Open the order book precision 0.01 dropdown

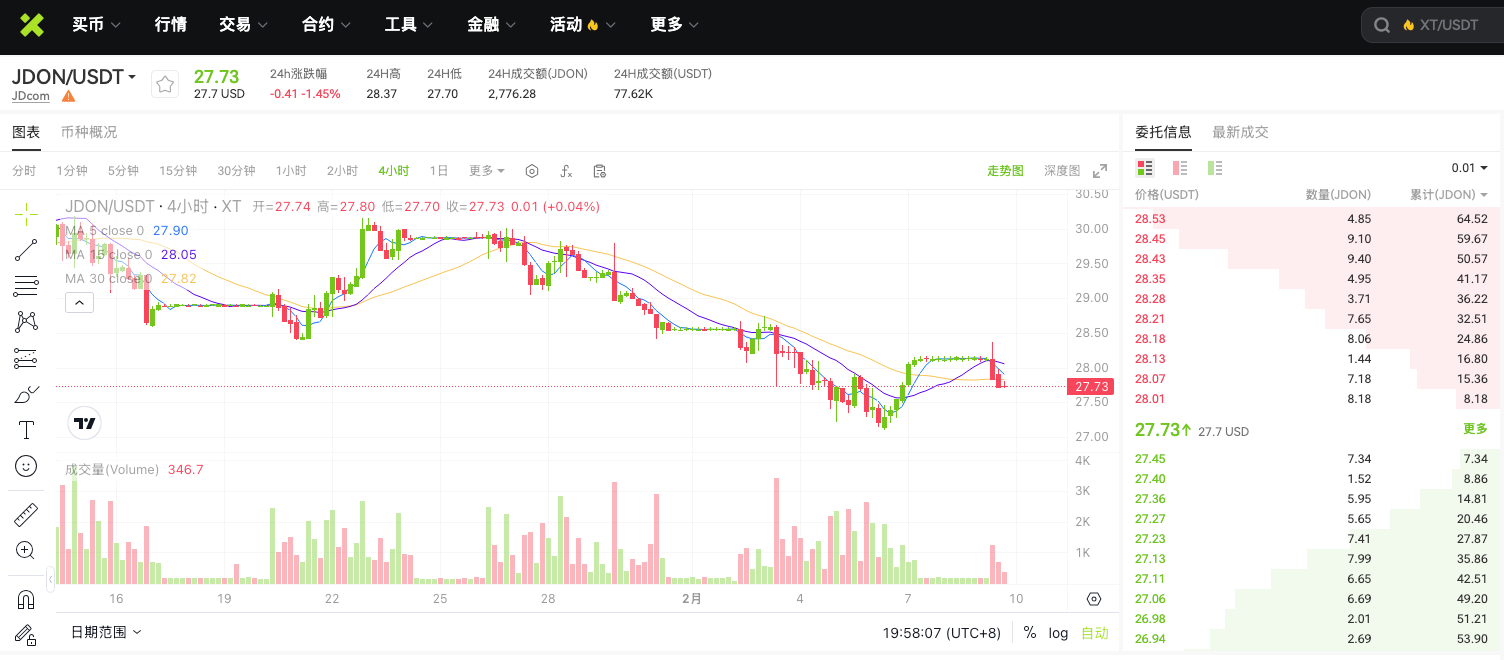click(1466, 168)
